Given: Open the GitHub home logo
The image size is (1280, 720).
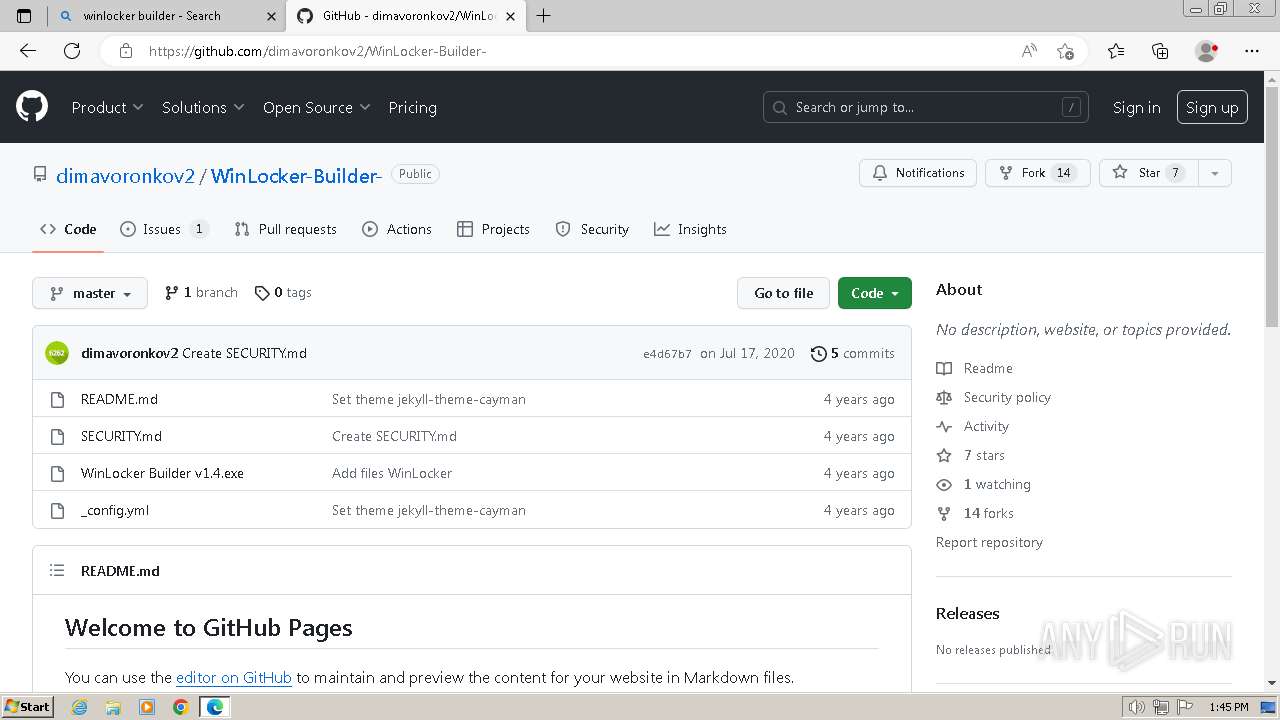Looking at the screenshot, I should click(x=32, y=107).
